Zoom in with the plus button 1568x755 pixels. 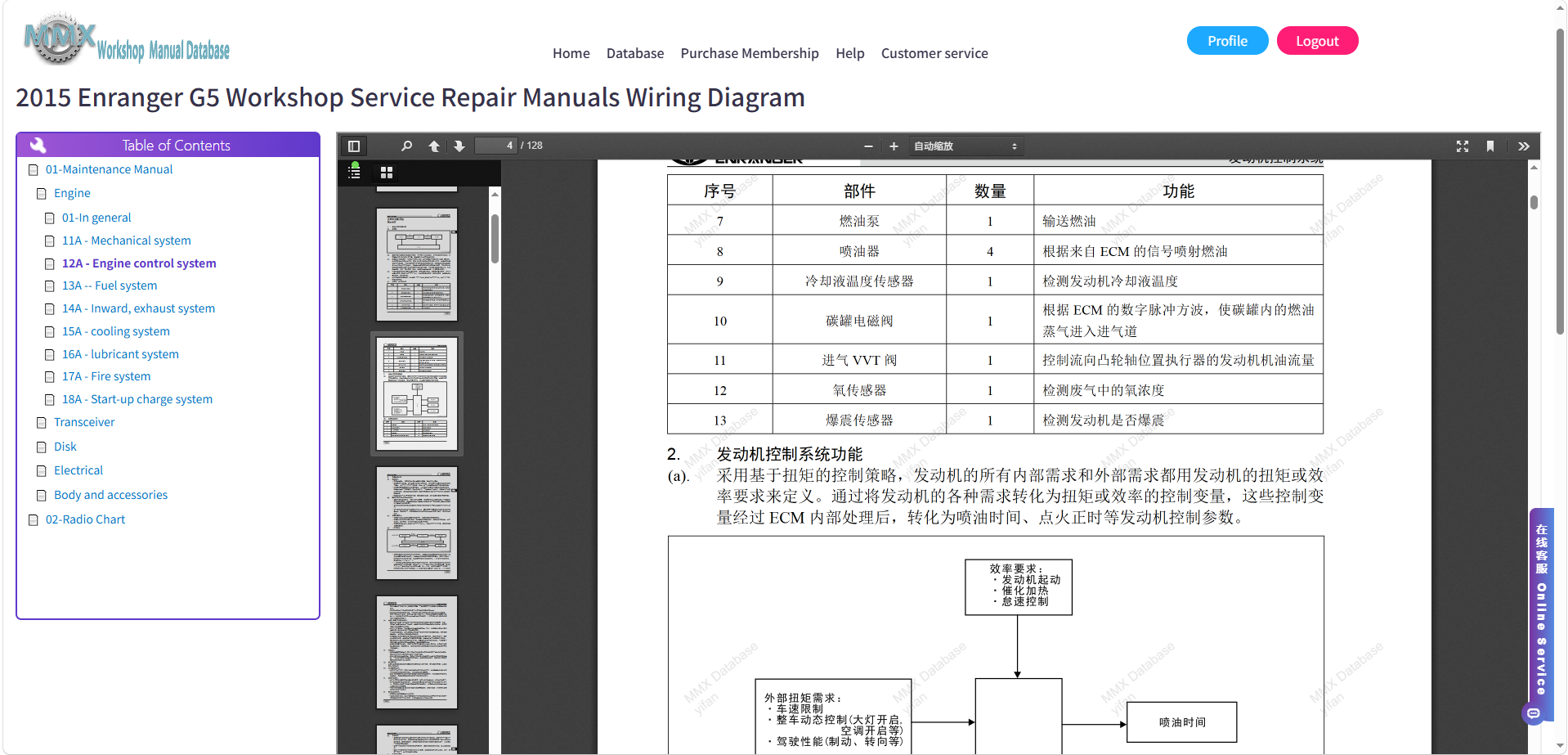point(894,146)
